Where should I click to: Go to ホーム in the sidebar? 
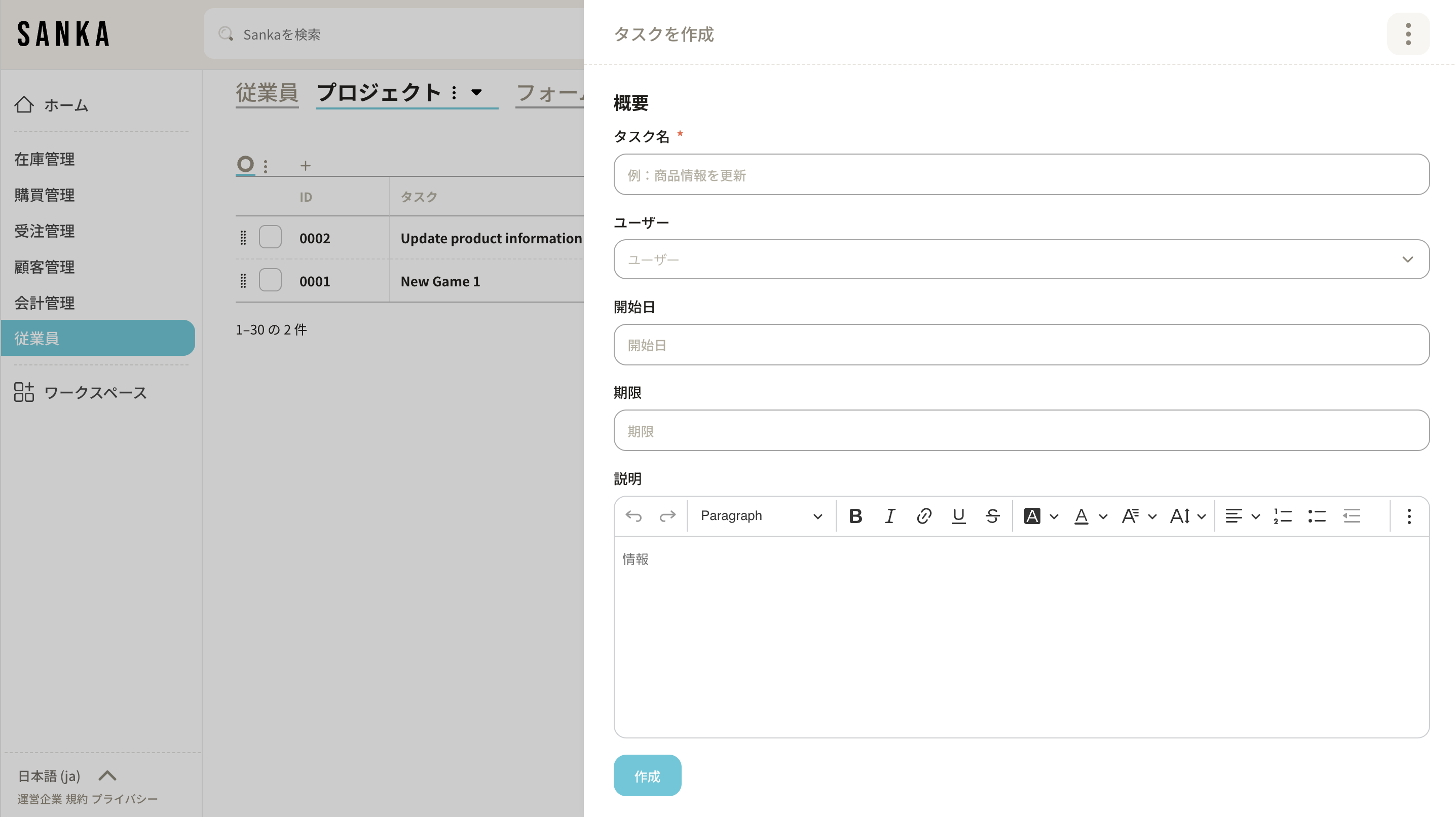(66, 104)
